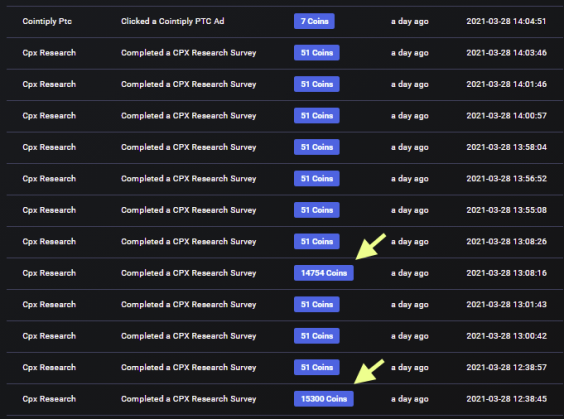Click 'a day ago' in the 13:58:04 row

410,147
